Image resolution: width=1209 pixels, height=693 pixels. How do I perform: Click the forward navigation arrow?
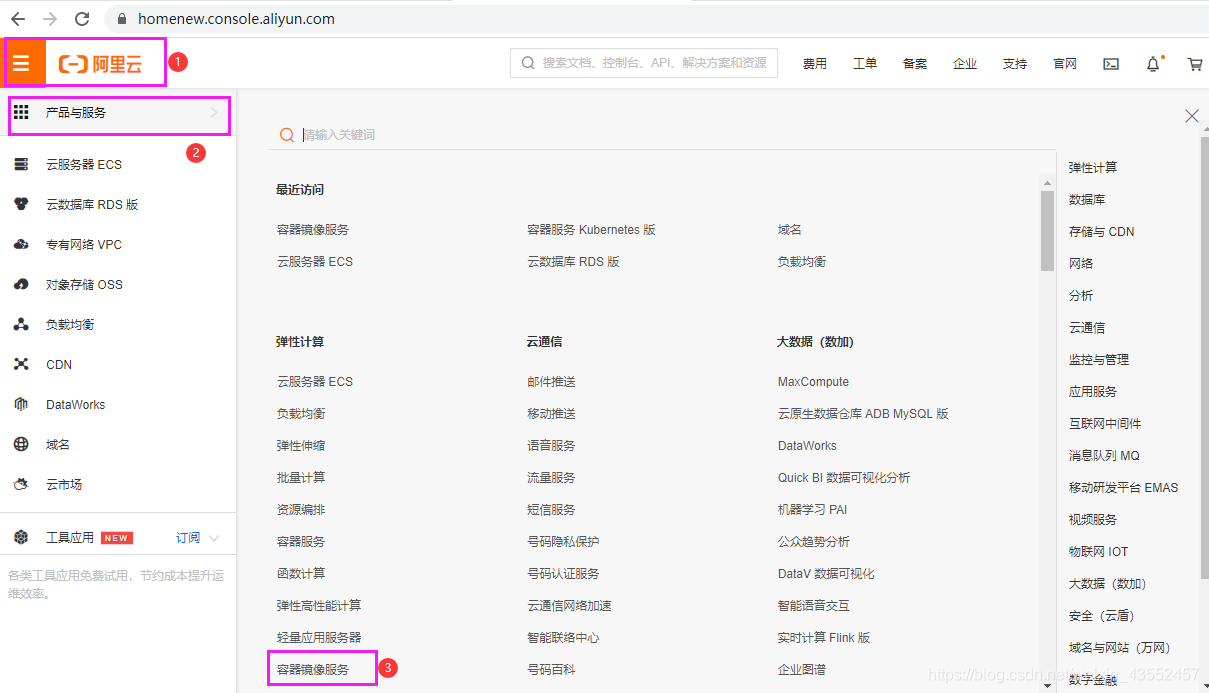coord(50,19)
